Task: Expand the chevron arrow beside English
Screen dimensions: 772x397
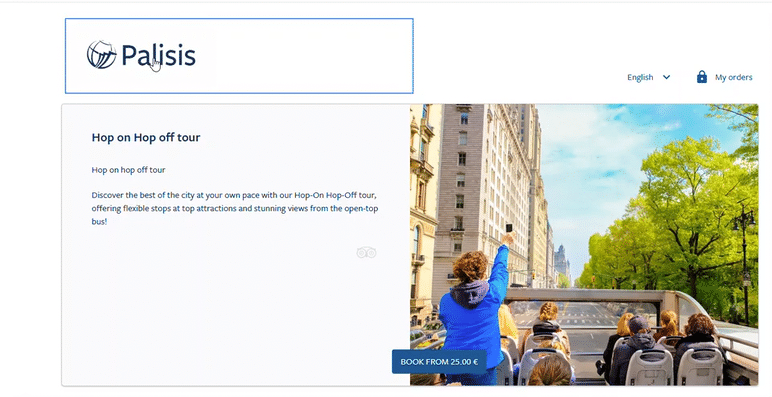Action: tap(666, 77)
